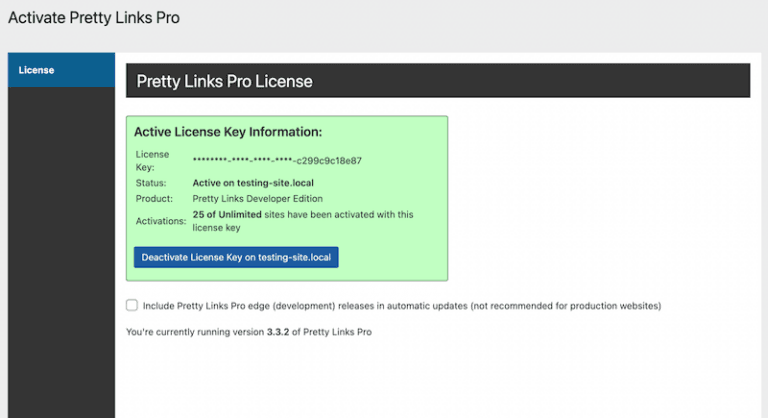Click the Activations field label
Screen dimensions: 768x418
[x=160, y=220]
